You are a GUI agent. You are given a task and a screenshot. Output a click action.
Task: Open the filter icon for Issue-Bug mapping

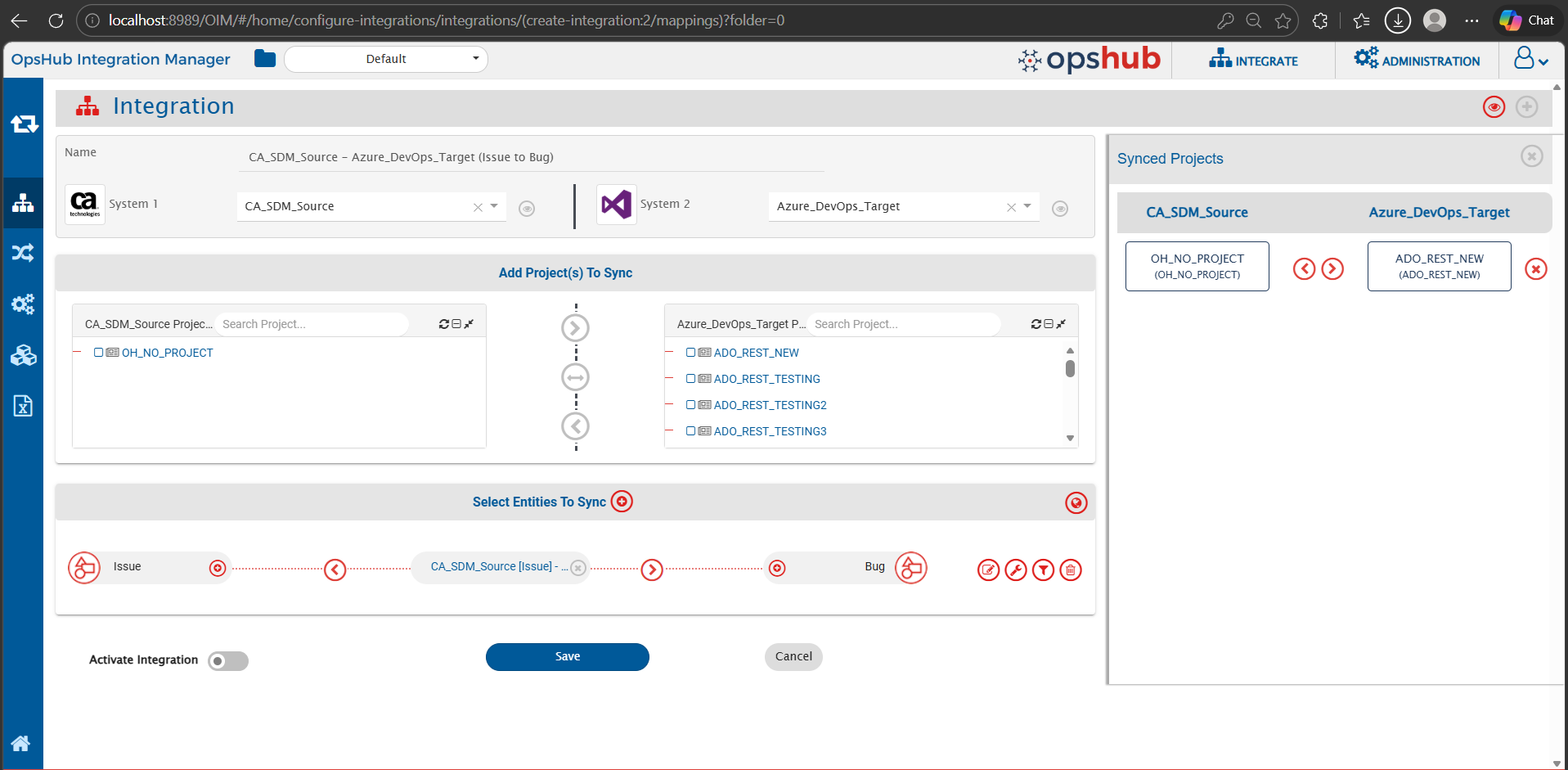click(1043, 570)
